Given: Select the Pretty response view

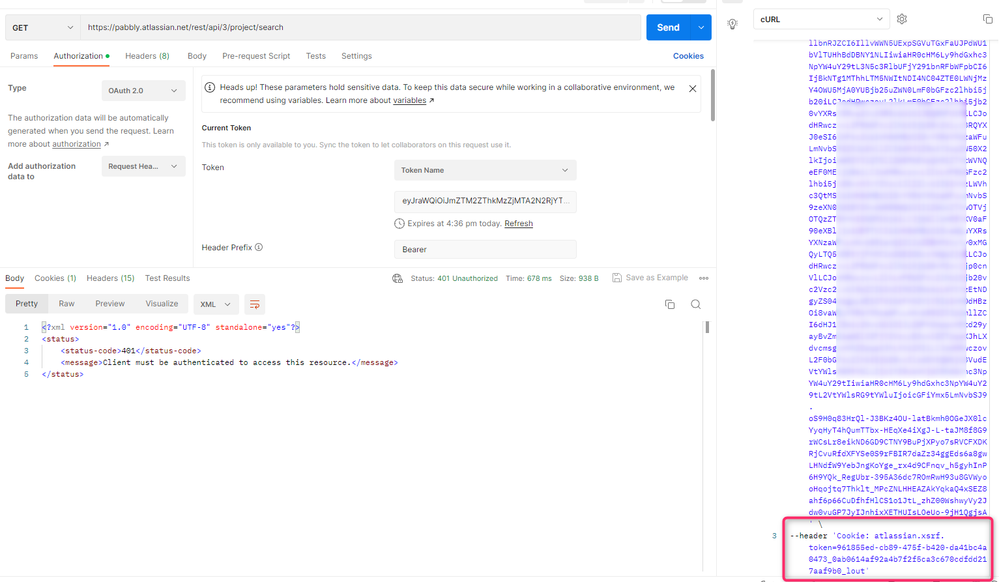Looking at the screenshot, I should pos(27,304).
